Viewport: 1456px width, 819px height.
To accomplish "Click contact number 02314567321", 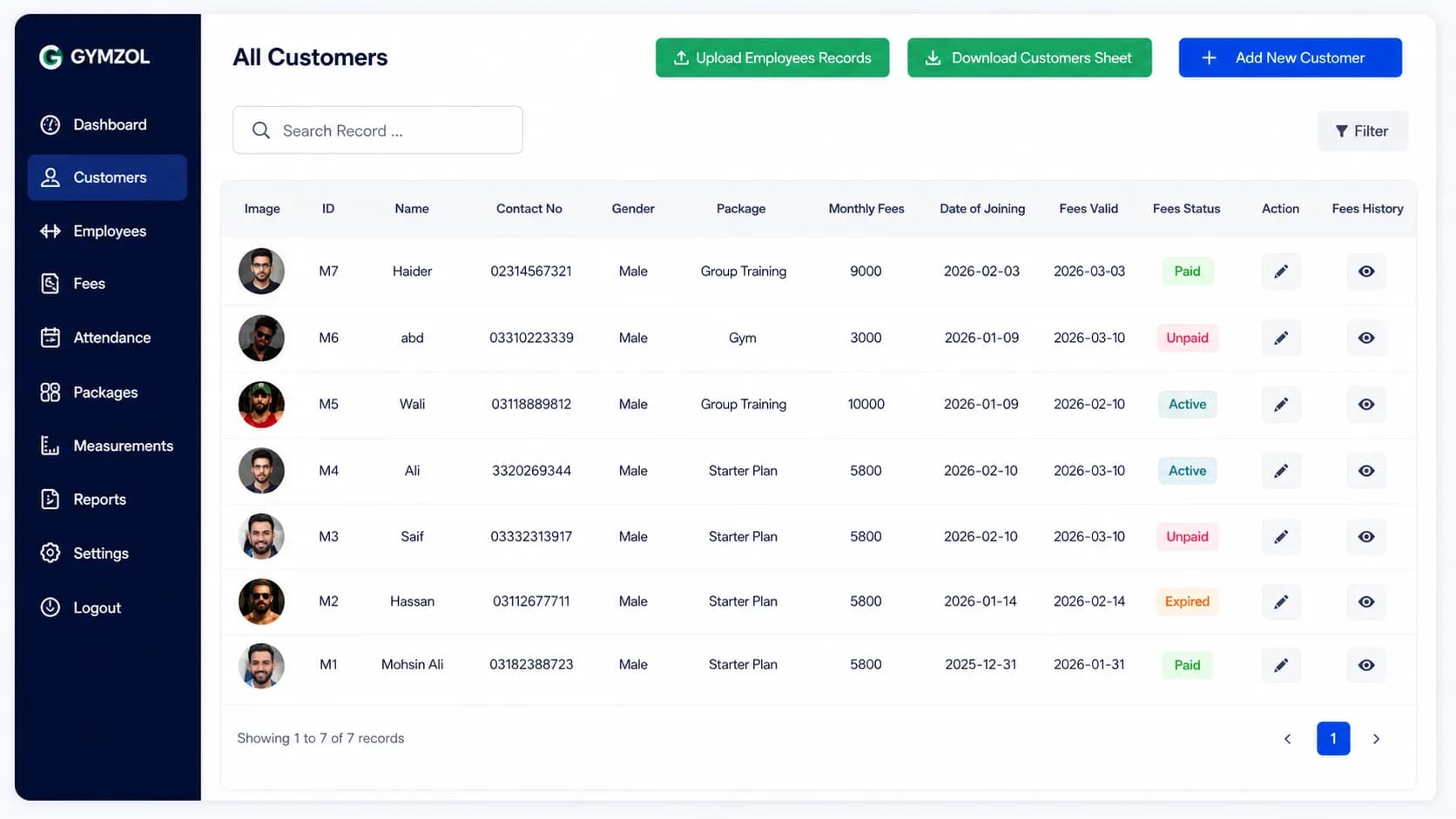I will click(x=531, y=272).
